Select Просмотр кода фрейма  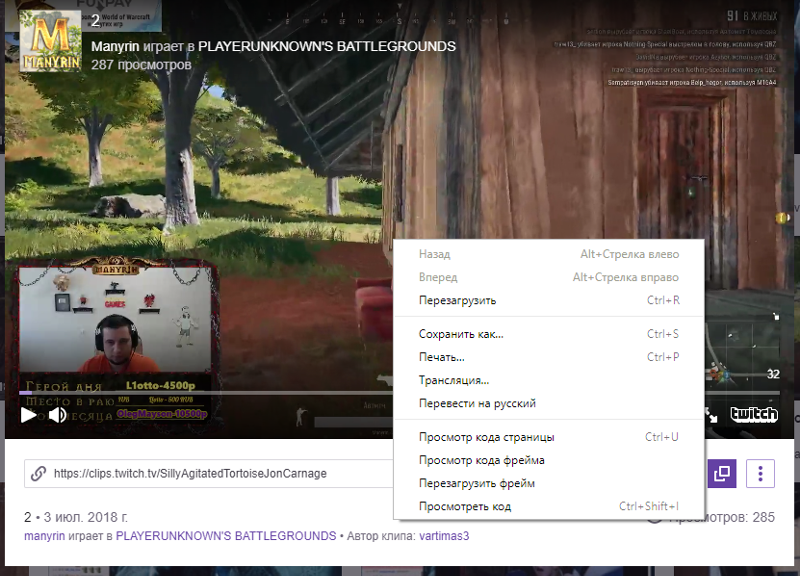549,460
